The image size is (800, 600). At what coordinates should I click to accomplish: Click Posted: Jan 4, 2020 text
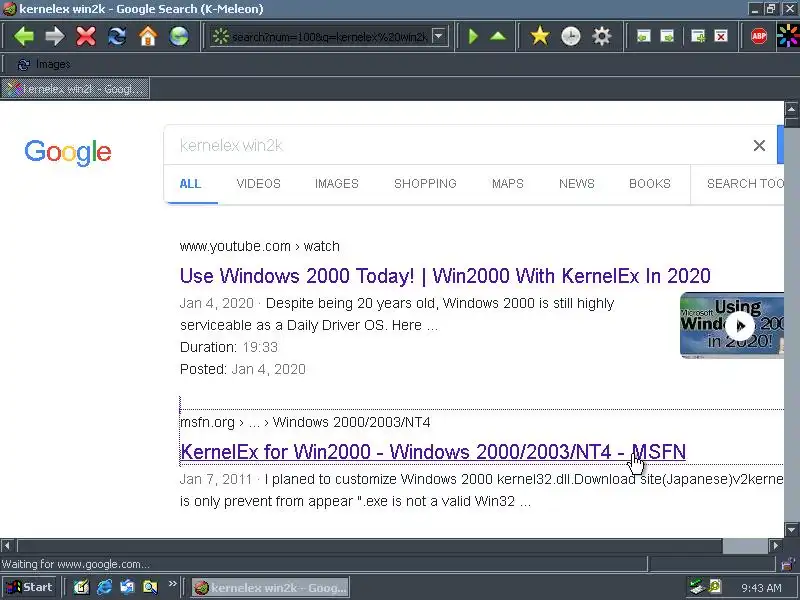pyautogui.click(x=243, y=369)
